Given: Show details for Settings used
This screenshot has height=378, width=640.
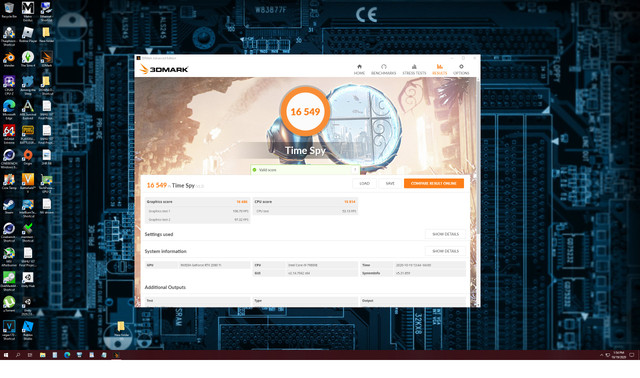Looking at the screenshot, I should pyautogui.click(x=445, y=234).
